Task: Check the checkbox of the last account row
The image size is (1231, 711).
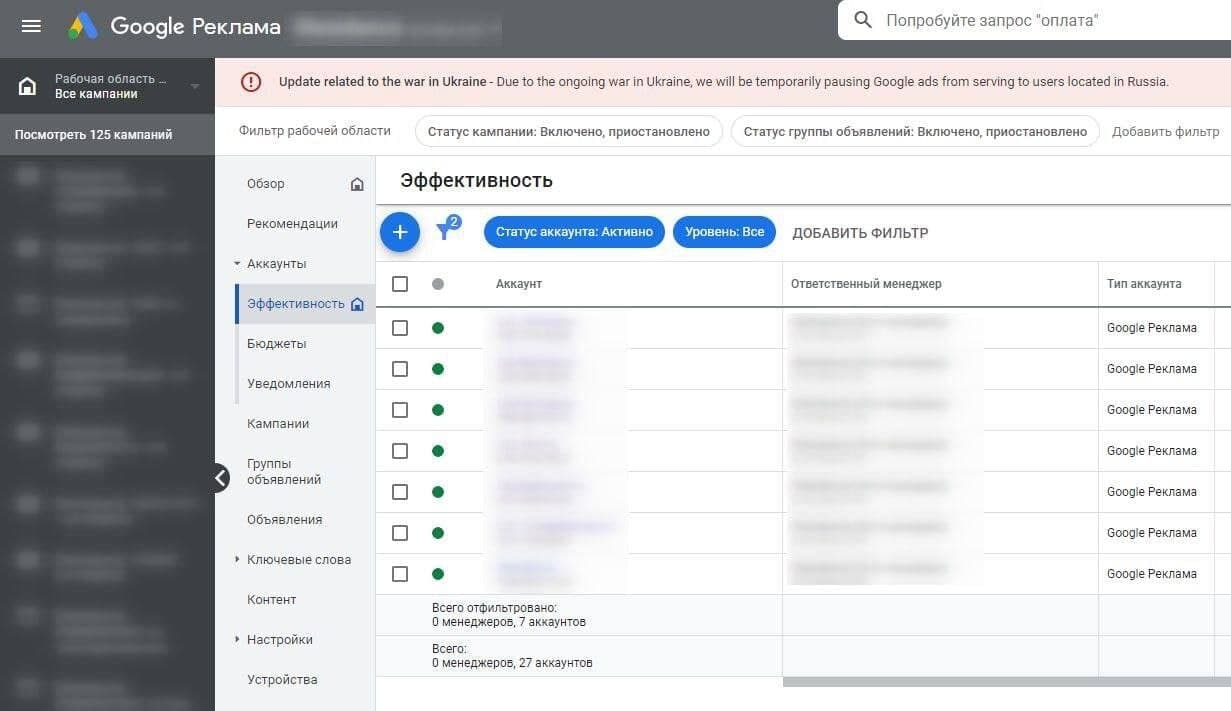Action: [400, 573]
